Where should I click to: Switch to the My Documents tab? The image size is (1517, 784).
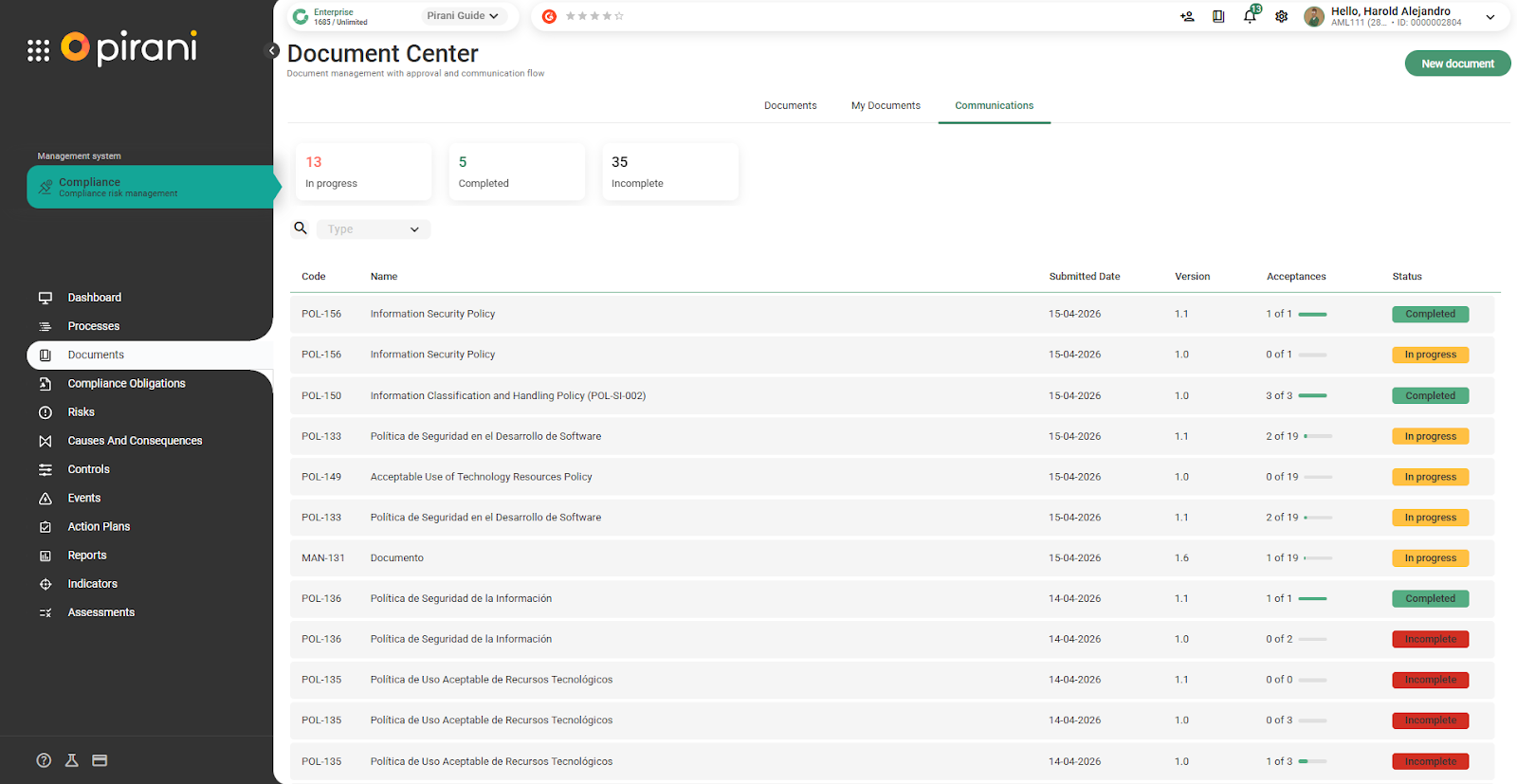(x=886, y=105)
